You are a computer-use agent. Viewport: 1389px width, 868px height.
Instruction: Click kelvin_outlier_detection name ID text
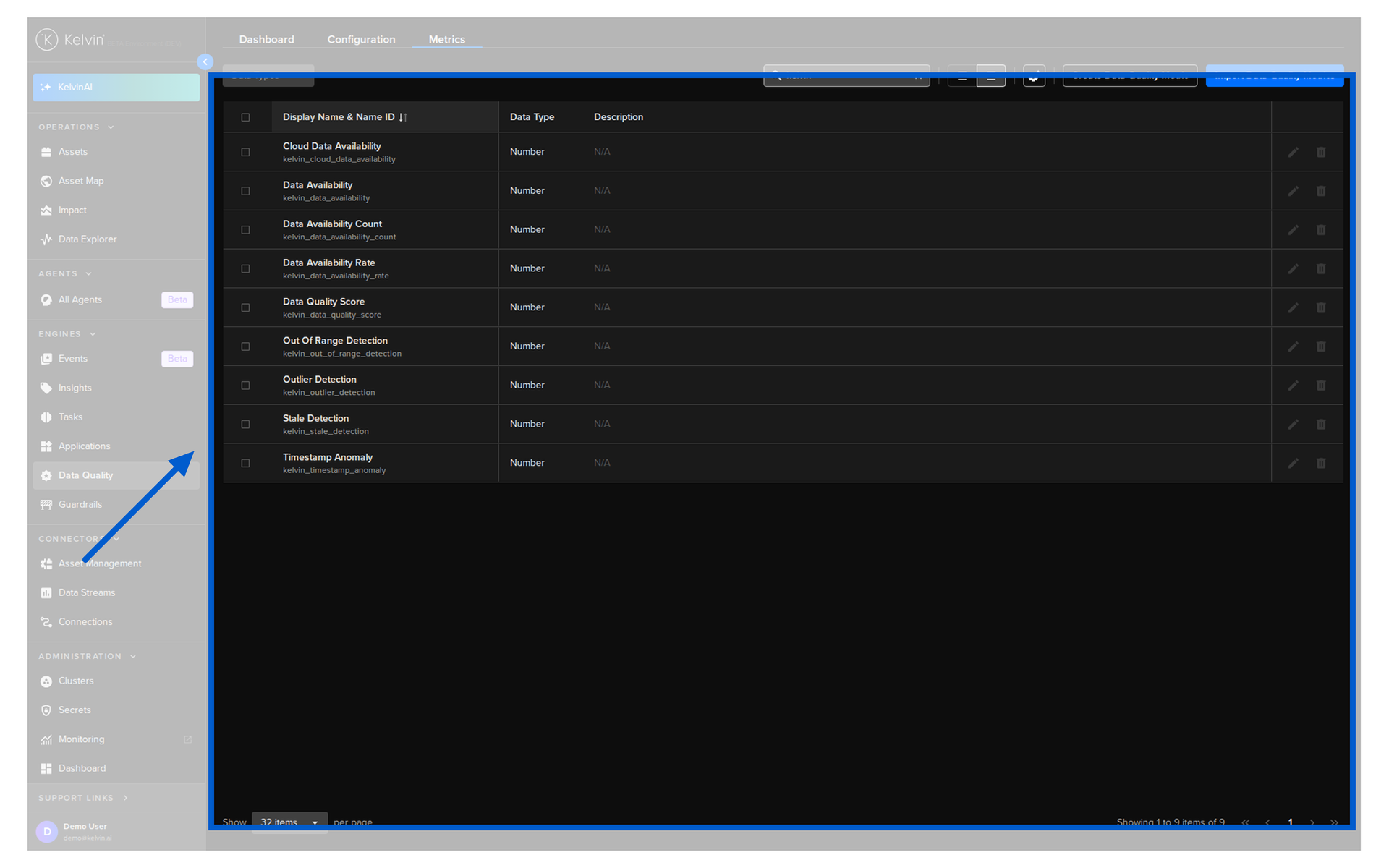328,393
